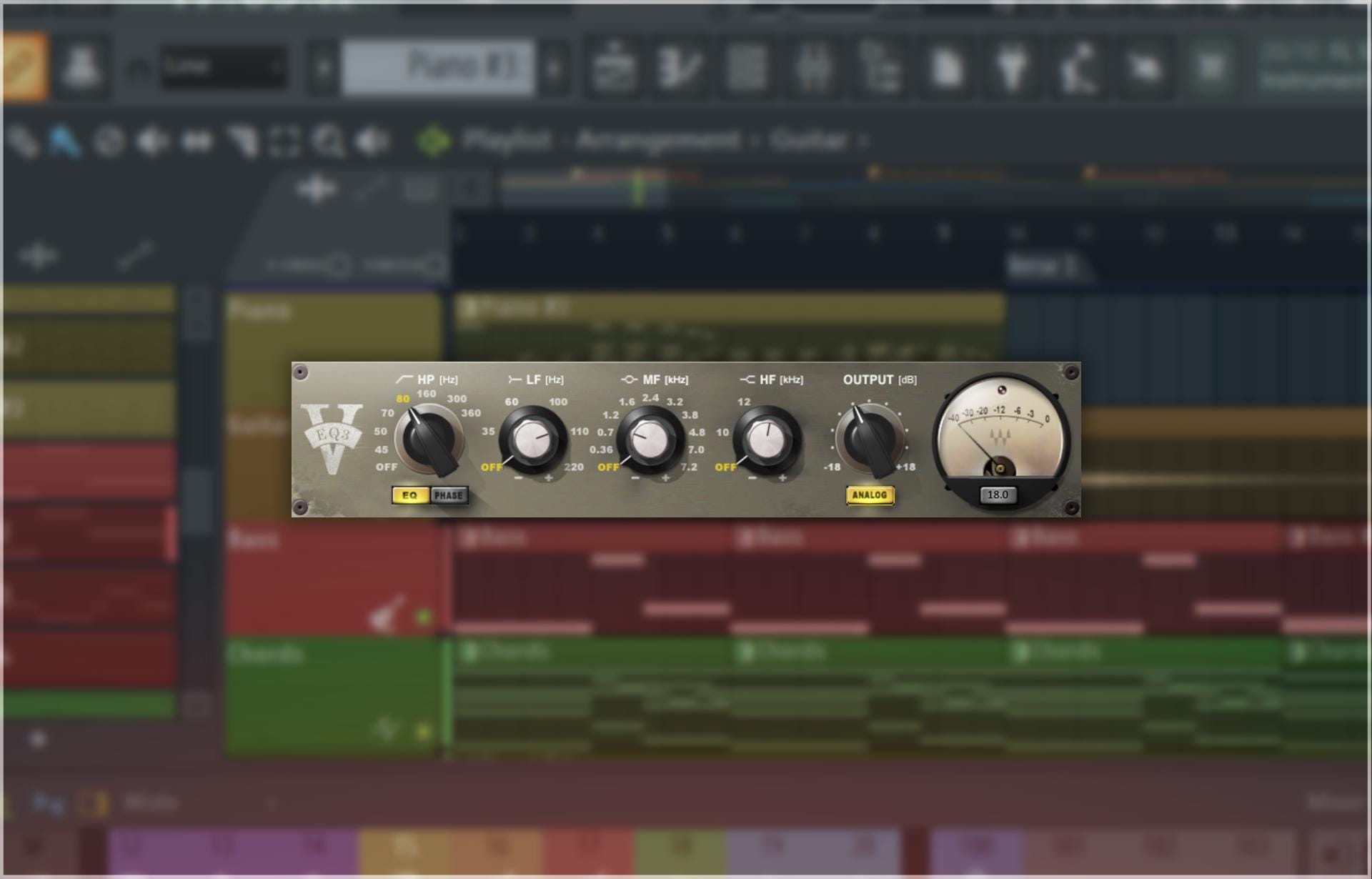Viewport: 1372px width, 879px height.
Task: Select the Slice tool in playlist toolbar
Action: pyautogui.click(x=243, y=141)
